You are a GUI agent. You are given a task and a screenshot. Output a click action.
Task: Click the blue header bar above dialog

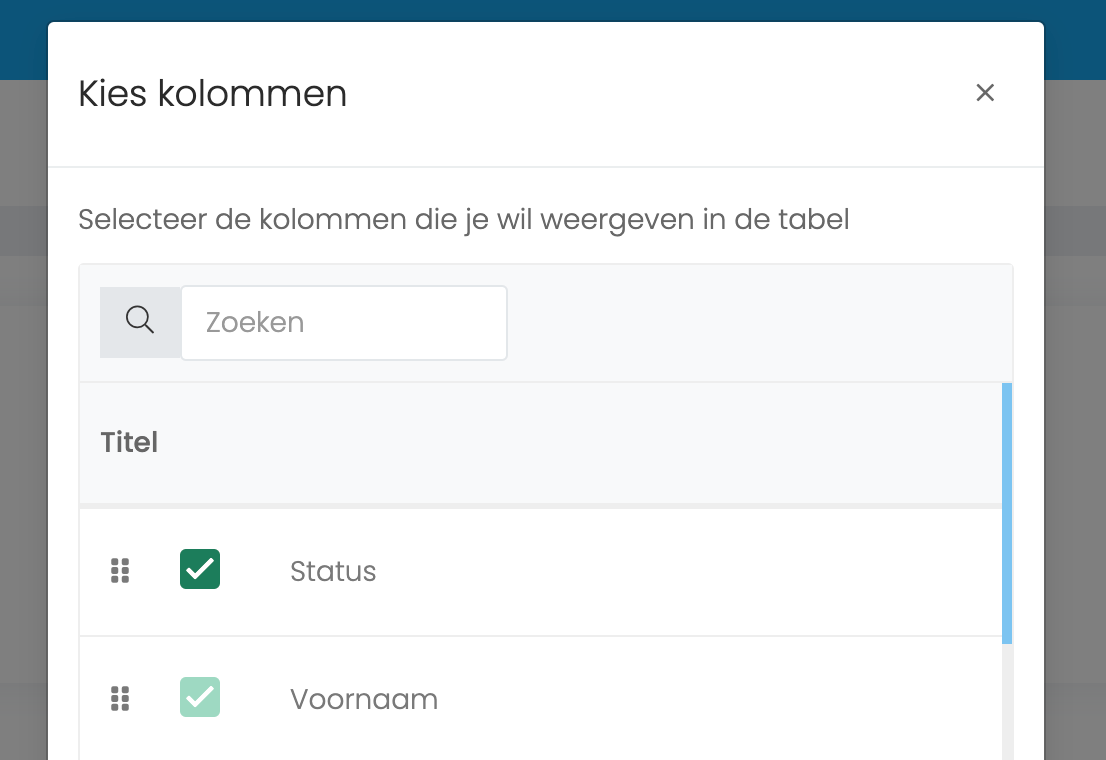click(553, 11)
